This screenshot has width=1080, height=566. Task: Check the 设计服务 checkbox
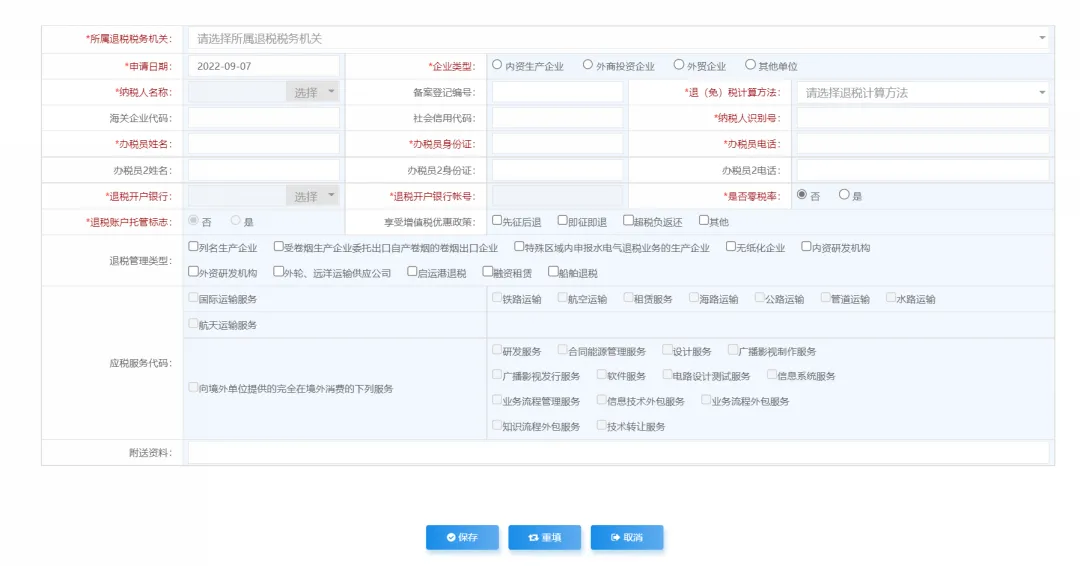point(667,350)
